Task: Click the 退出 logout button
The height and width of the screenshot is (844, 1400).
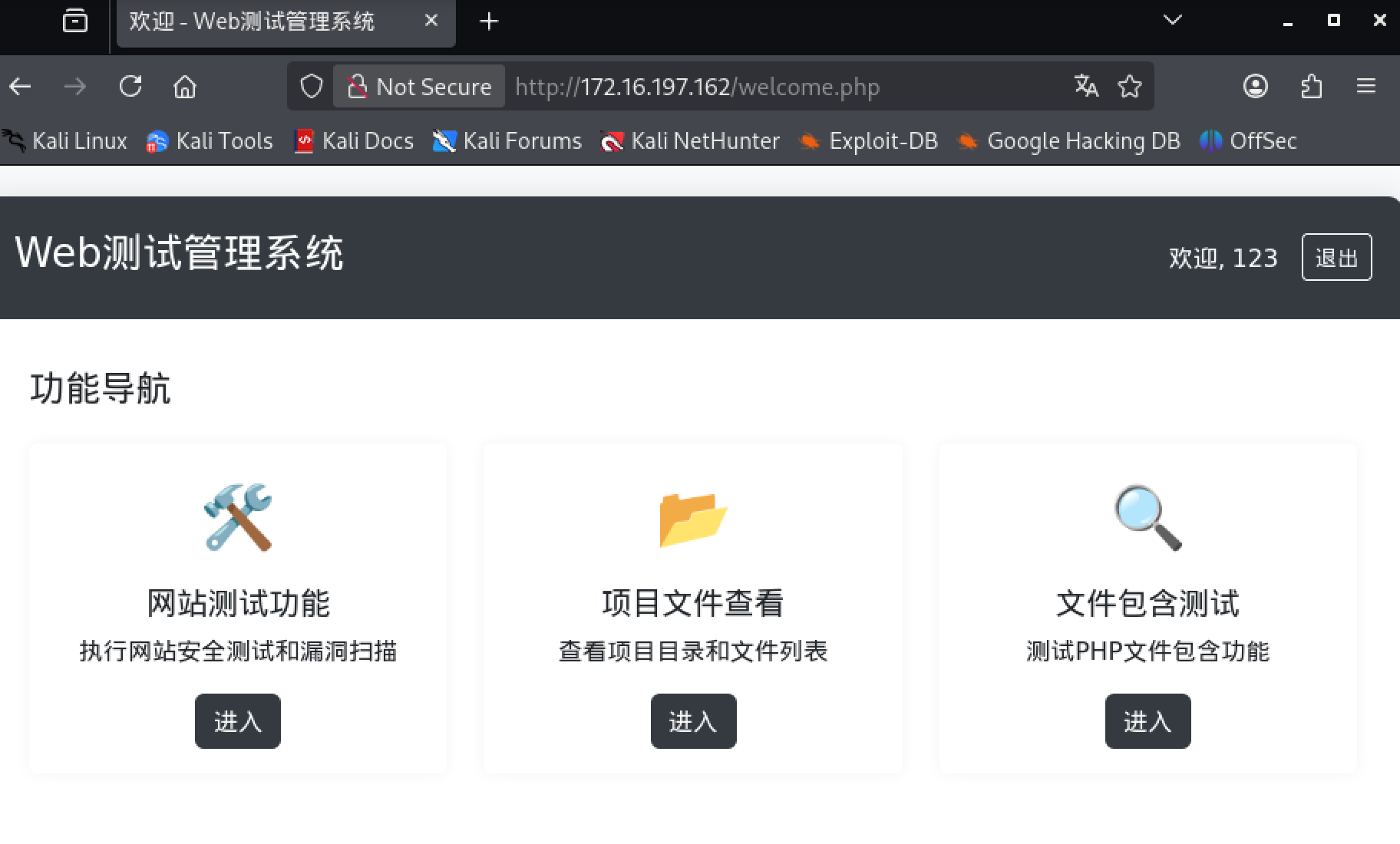Action: [1336, 257]
